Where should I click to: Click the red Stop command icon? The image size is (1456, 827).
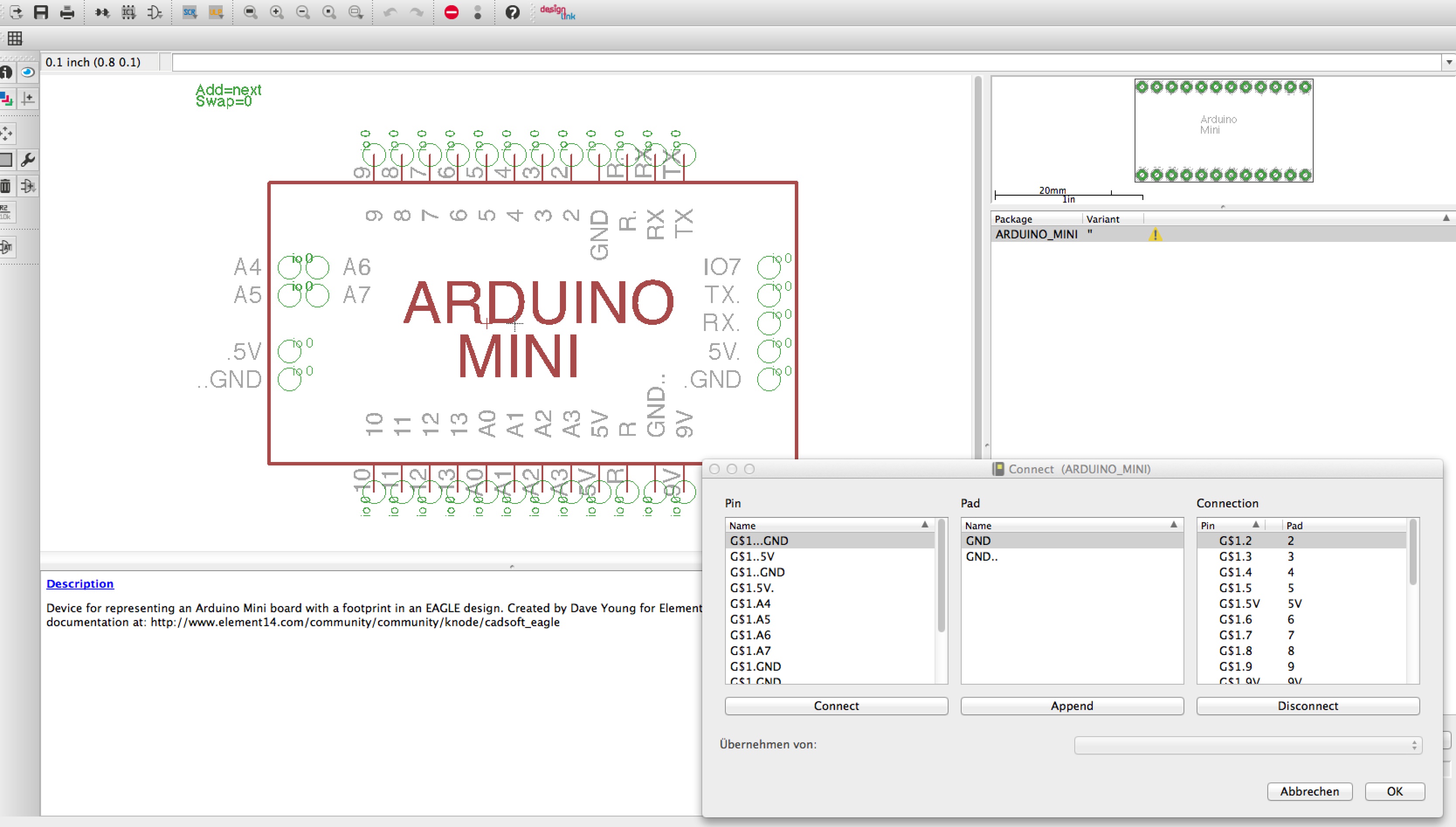tap(452, 12)
